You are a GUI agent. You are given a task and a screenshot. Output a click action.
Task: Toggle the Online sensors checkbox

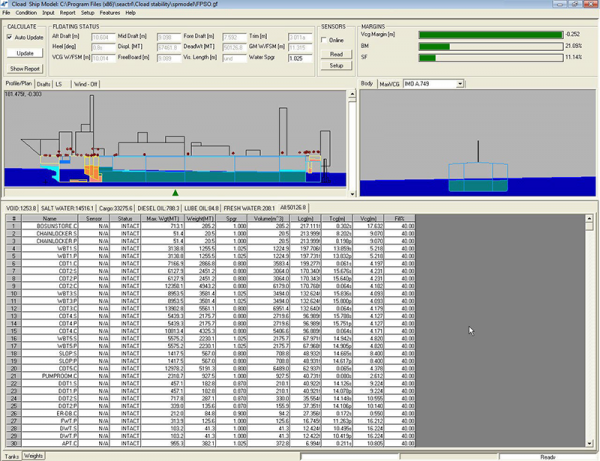point(326,40)
